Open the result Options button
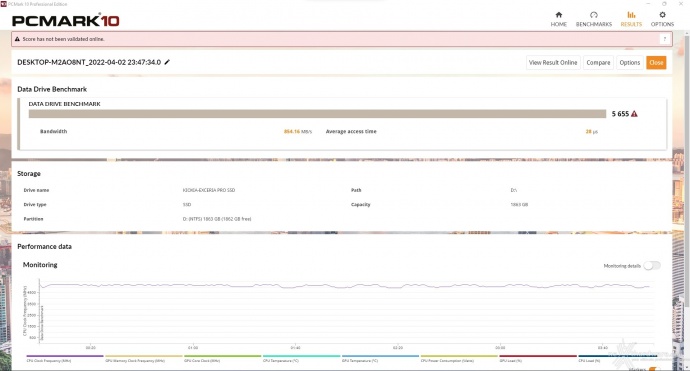Image resolution: width=690 pixels, height=371 pixels. 629,62
